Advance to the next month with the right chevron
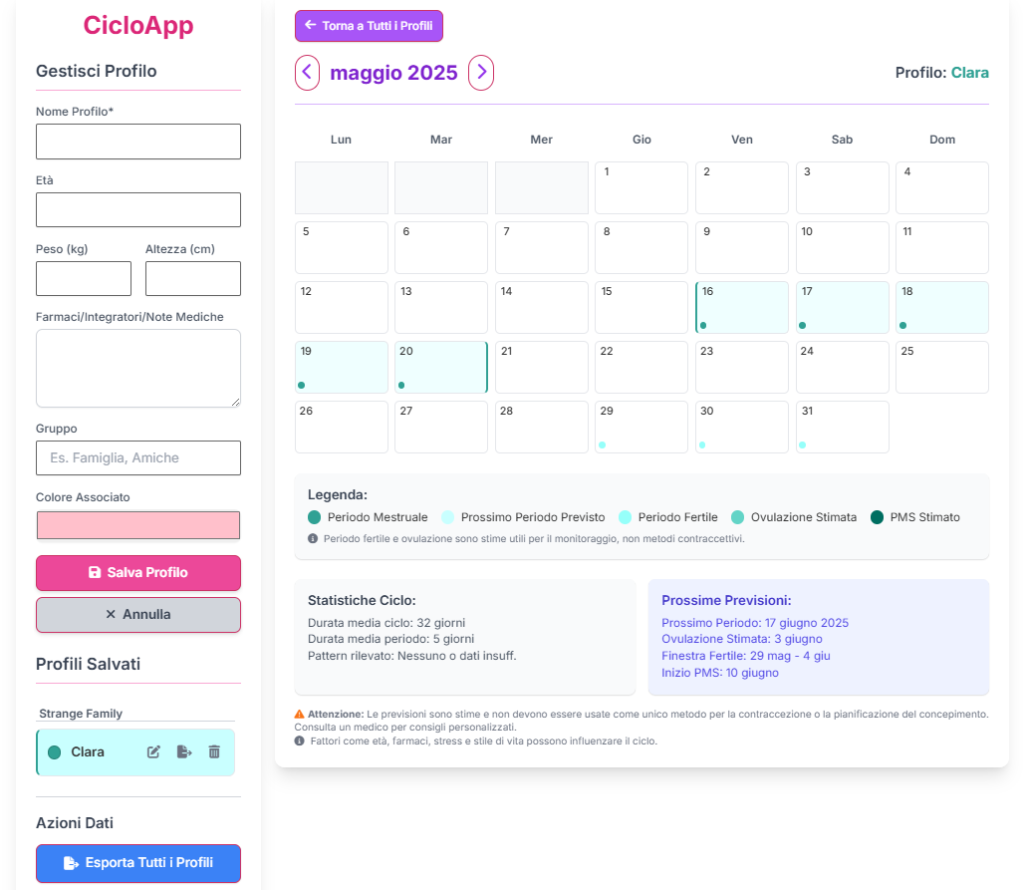 [481, 73]
